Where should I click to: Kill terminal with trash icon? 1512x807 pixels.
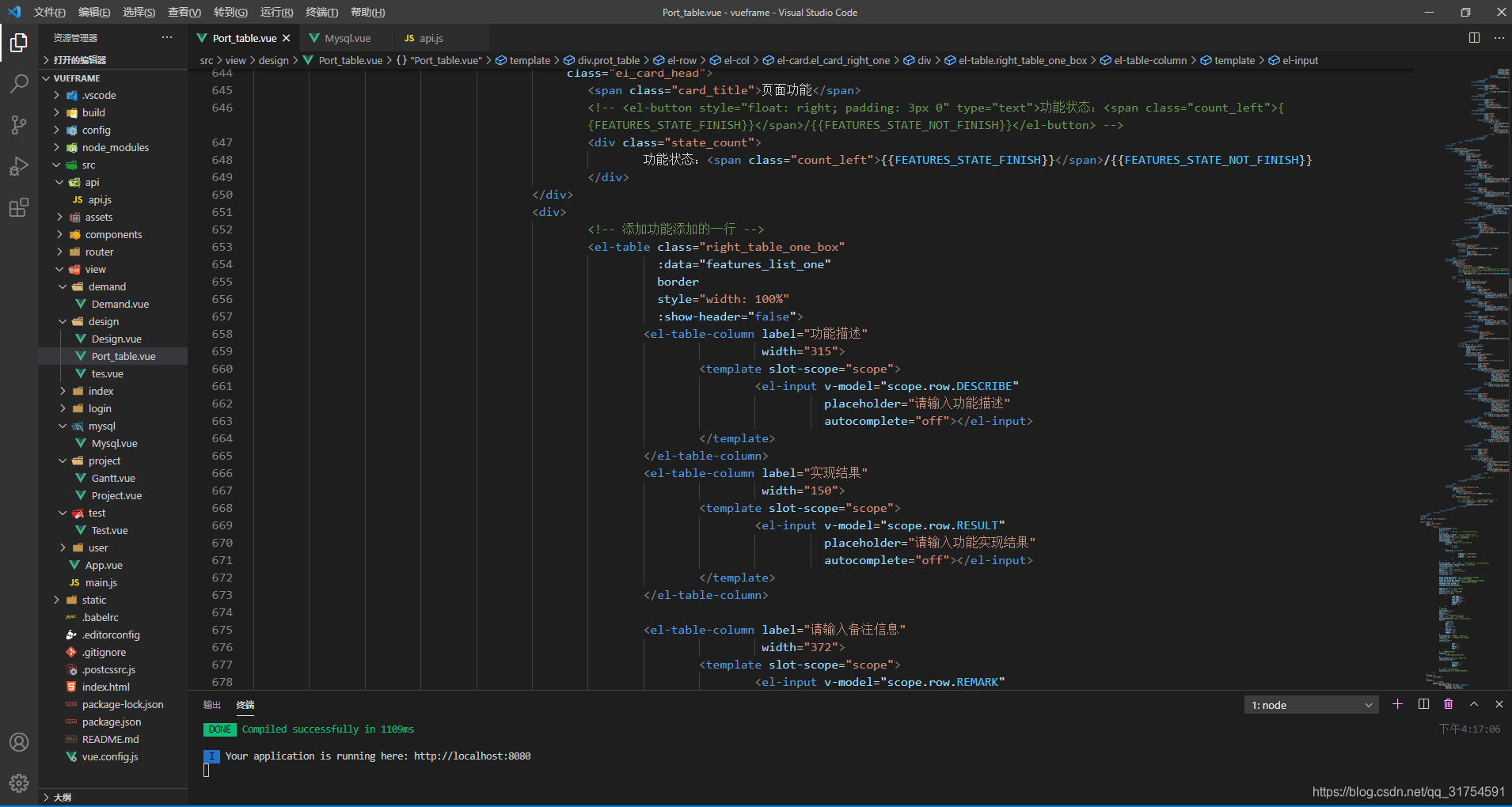1449,704
